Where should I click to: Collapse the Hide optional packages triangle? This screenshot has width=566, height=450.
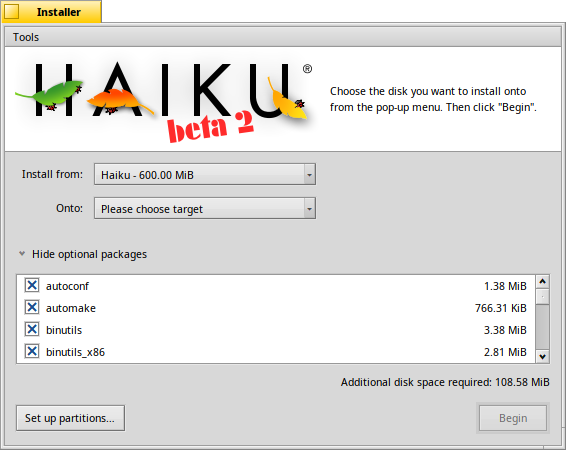coord(22,254)
